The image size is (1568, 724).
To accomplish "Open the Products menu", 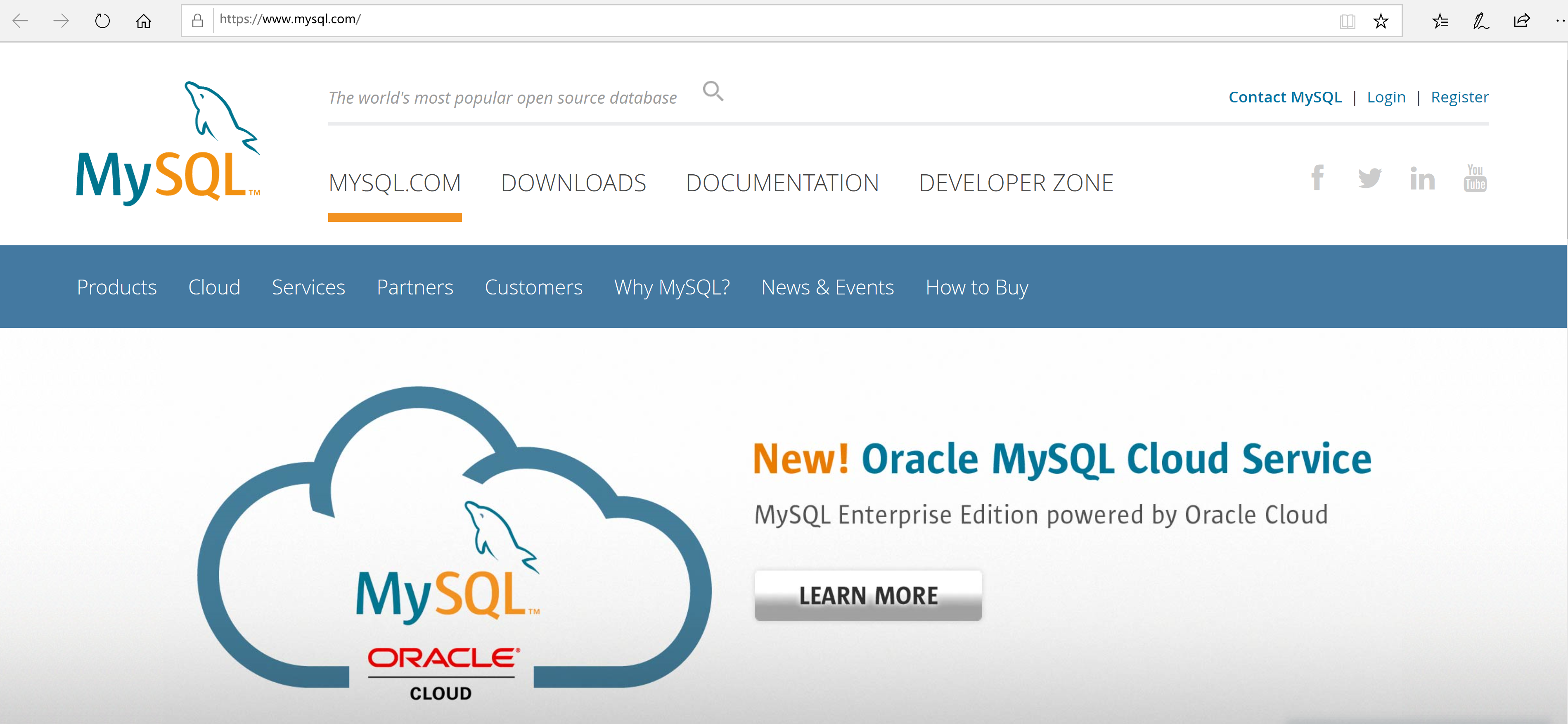I will pyautogui.click(x=116, y=287).
